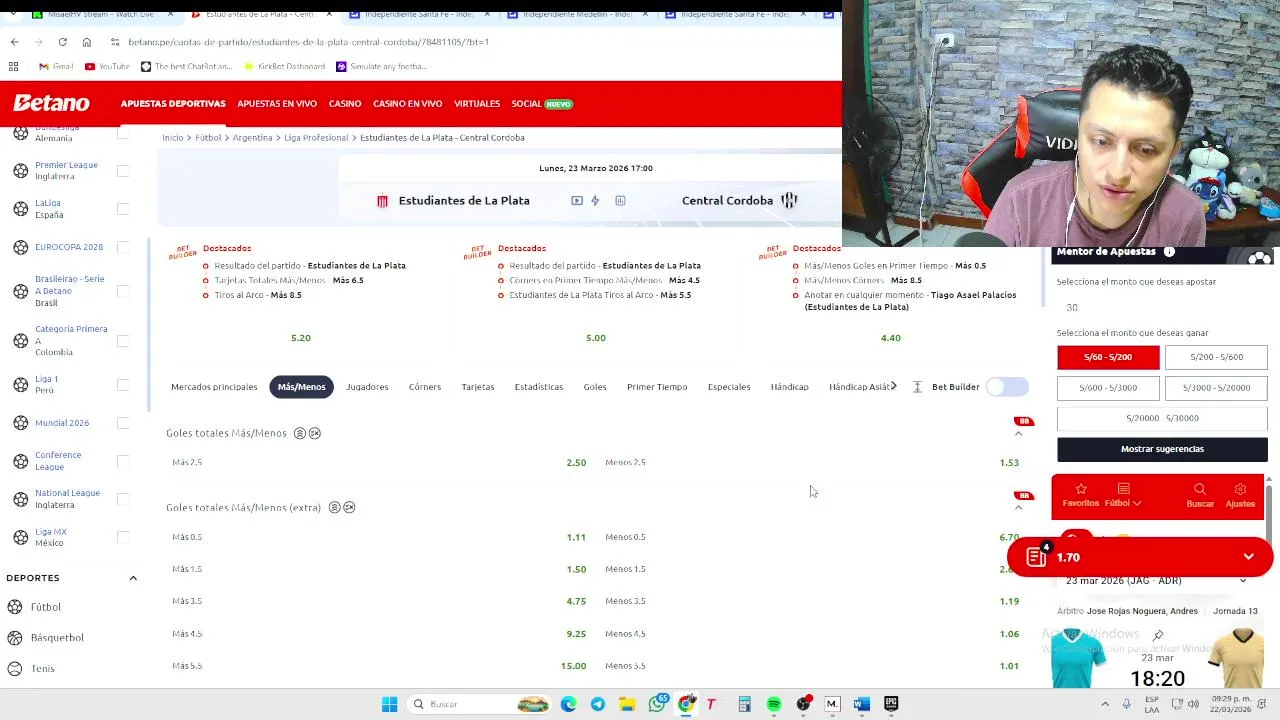Viewport: 1280px width, 720px height.
Task: Go to the browser home page
Action: 86,42
